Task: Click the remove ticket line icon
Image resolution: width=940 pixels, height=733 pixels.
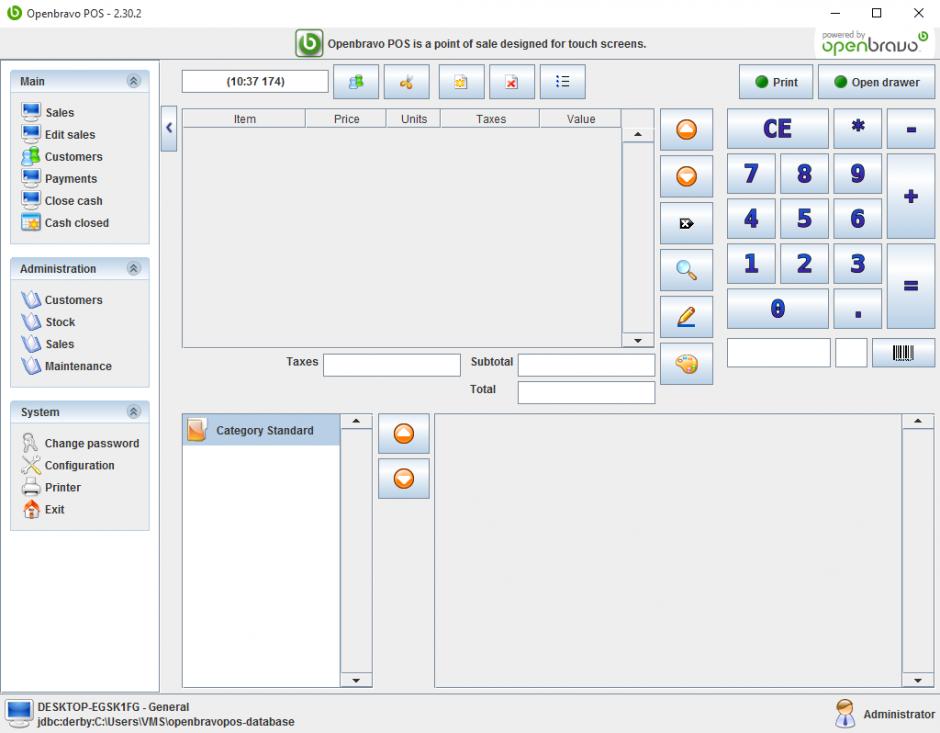Action: click(x=686, y=223)
